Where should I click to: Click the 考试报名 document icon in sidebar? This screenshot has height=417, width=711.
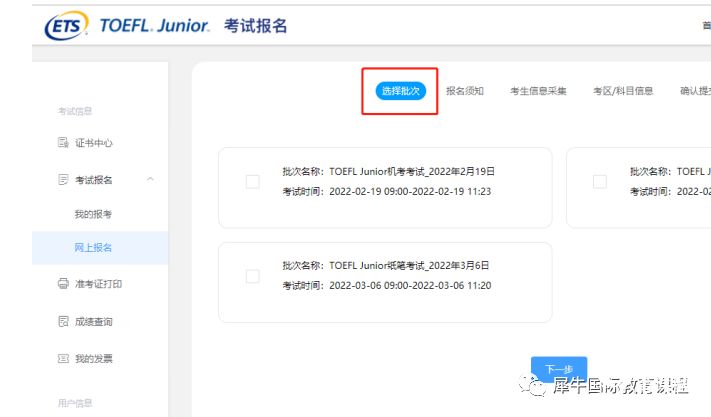[63, 179]
